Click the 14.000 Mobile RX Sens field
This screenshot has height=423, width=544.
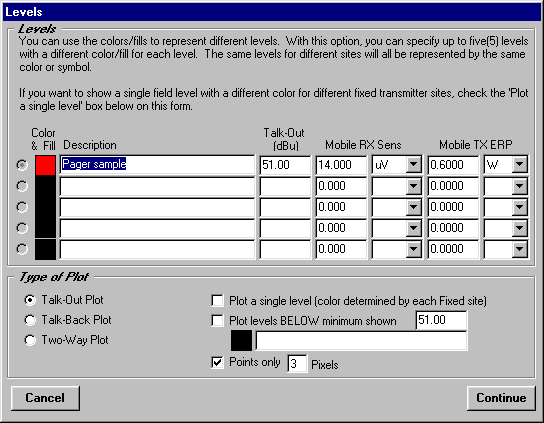click(x=341, y=164)
